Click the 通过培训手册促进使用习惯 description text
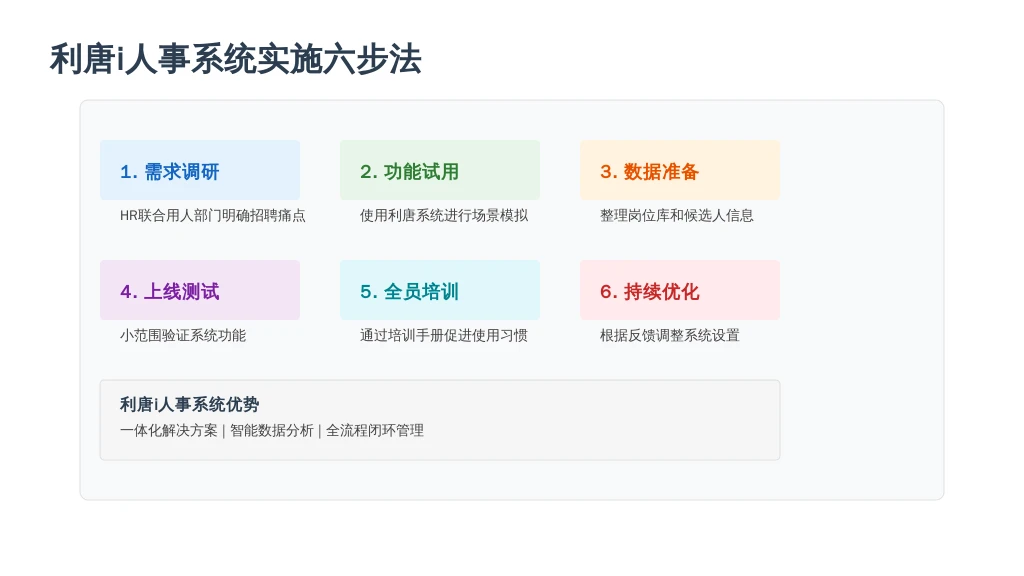1024x576 pixels. 444,336
